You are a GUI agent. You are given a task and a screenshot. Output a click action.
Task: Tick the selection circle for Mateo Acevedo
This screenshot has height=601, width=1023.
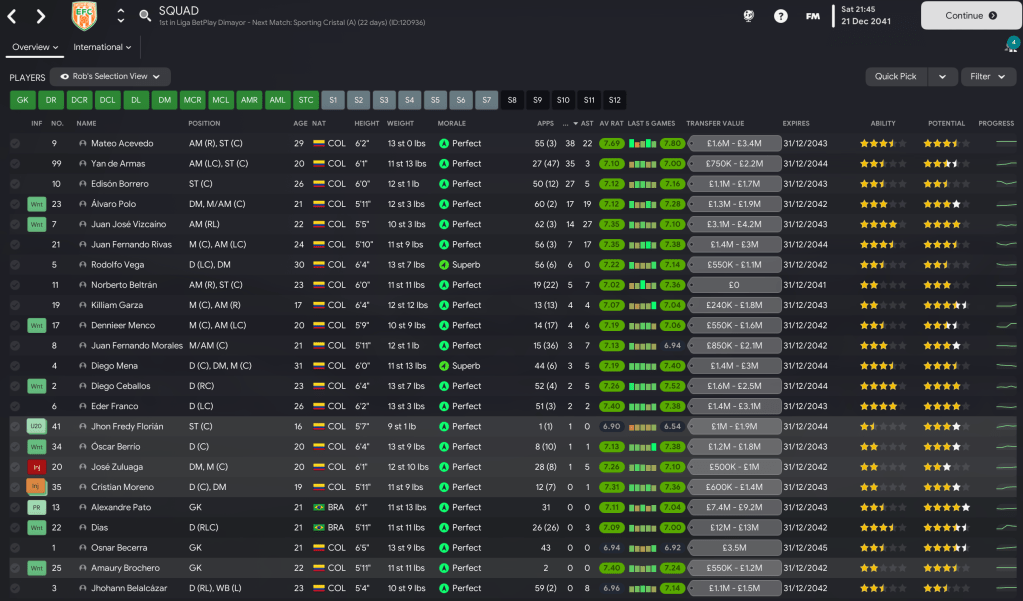coord(15,144)
